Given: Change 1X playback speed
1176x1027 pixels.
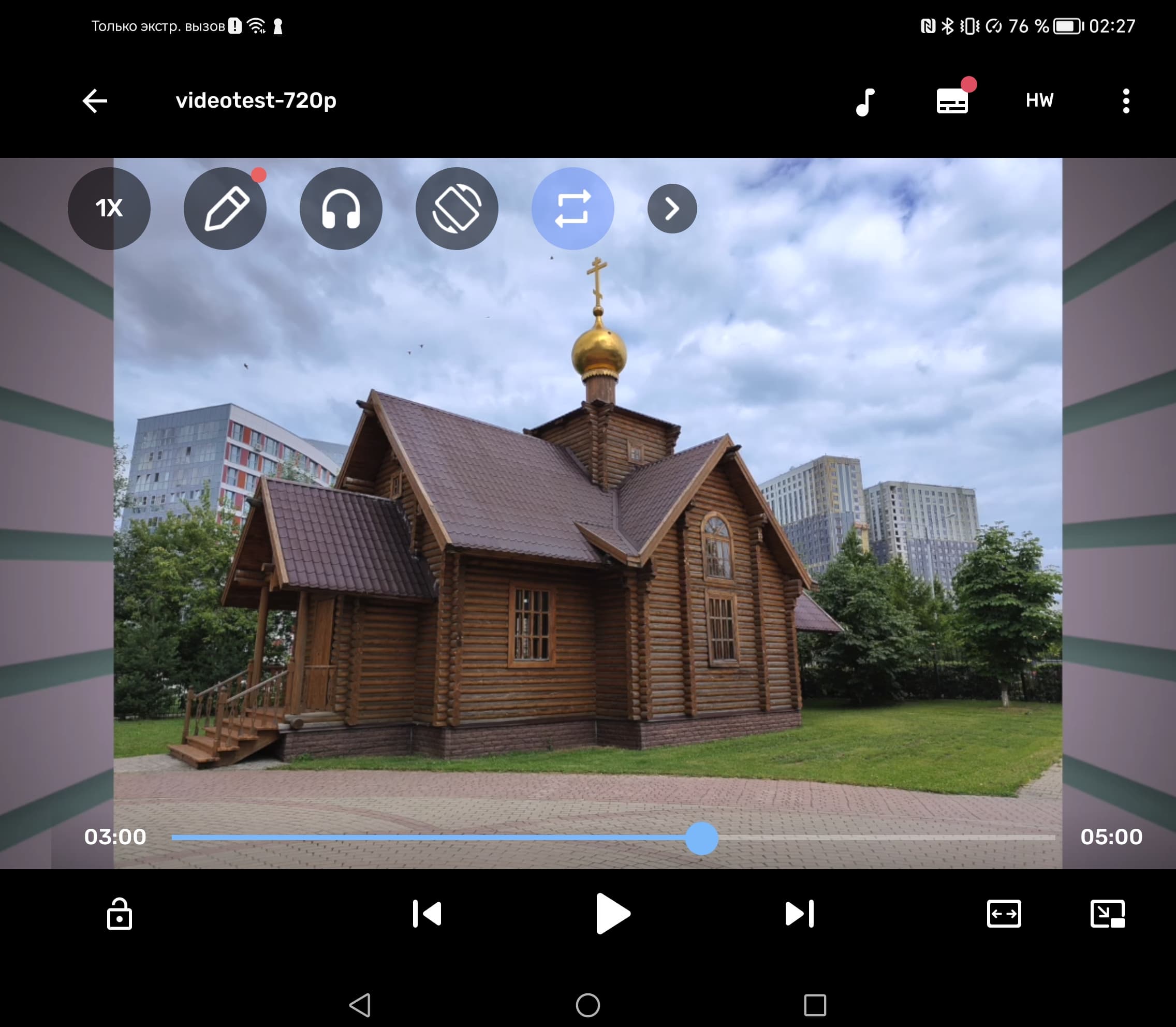Looking at the screenshot, I should [x=109, y=208].
